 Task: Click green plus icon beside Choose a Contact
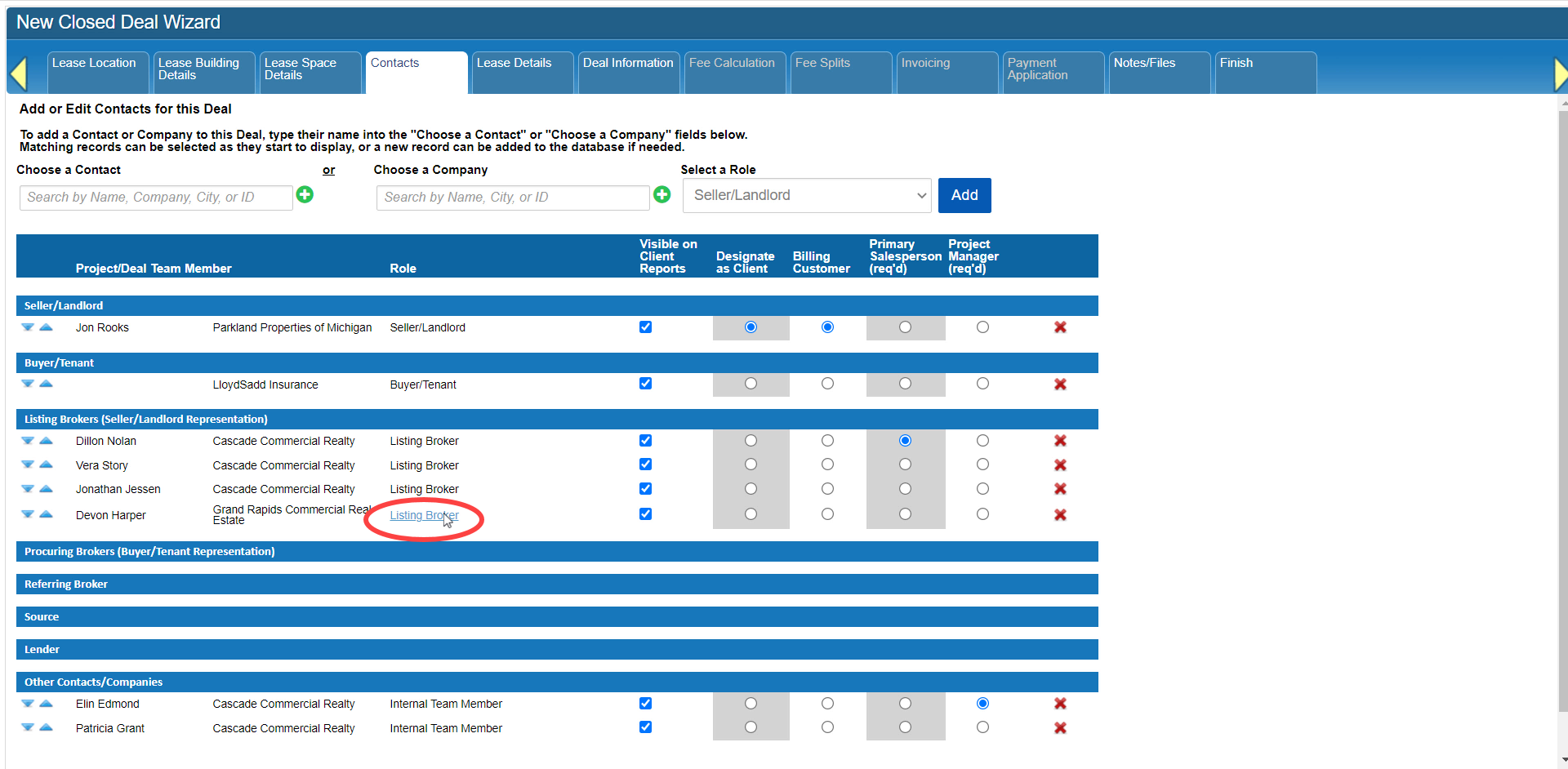pos(305,194)
